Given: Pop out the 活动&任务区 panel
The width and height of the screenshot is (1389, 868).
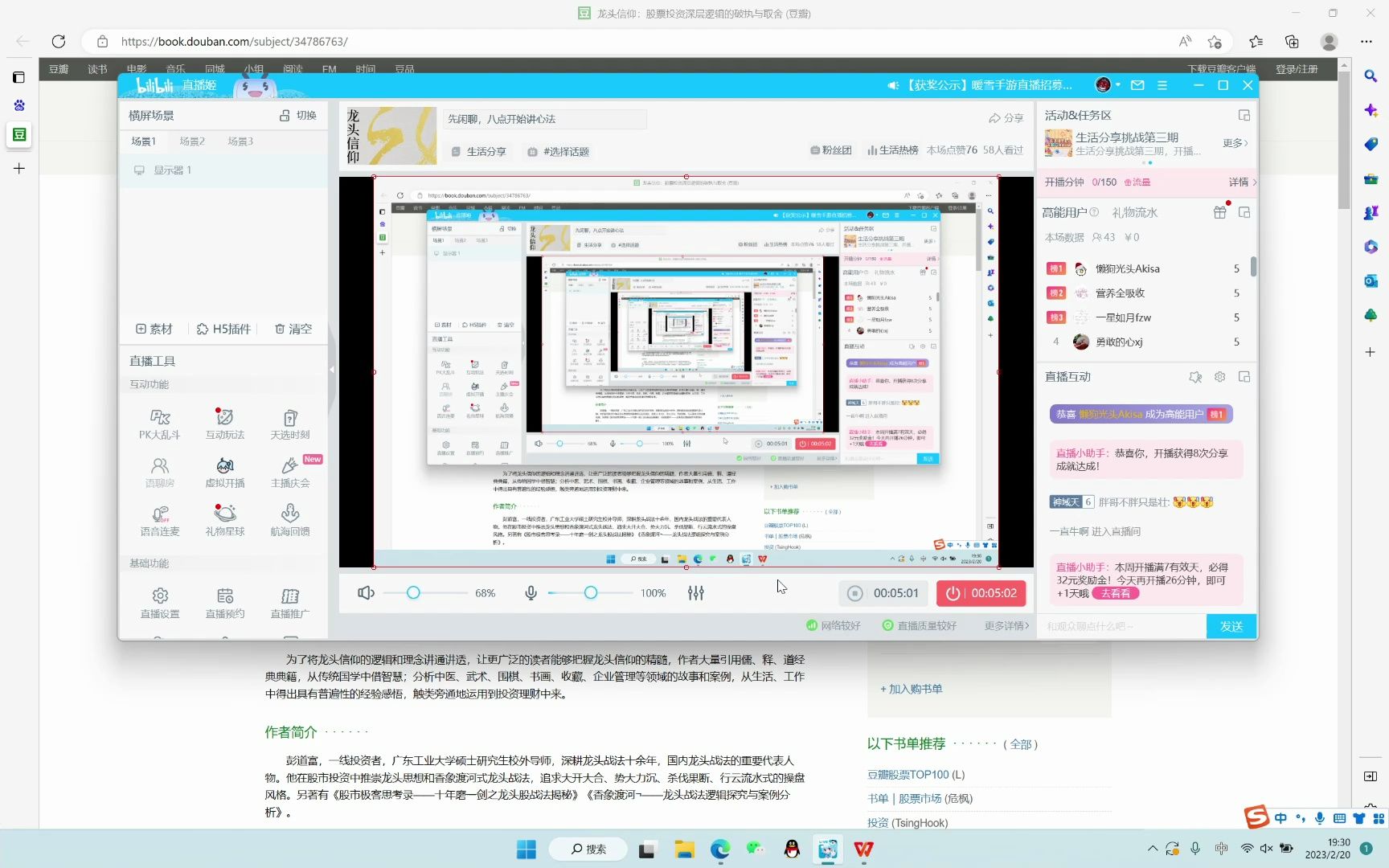Looking at the screenshot, I should pos(1244,116).
